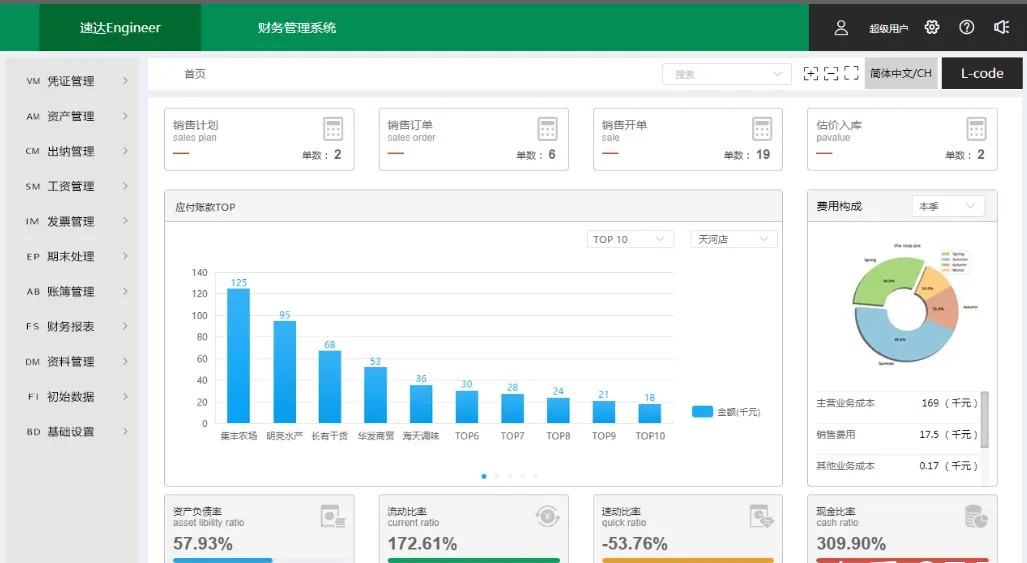The width and height of the screenshot is (1027, 563).
Task: Open the TOP 10 dropdown
Action: (630, 239)
